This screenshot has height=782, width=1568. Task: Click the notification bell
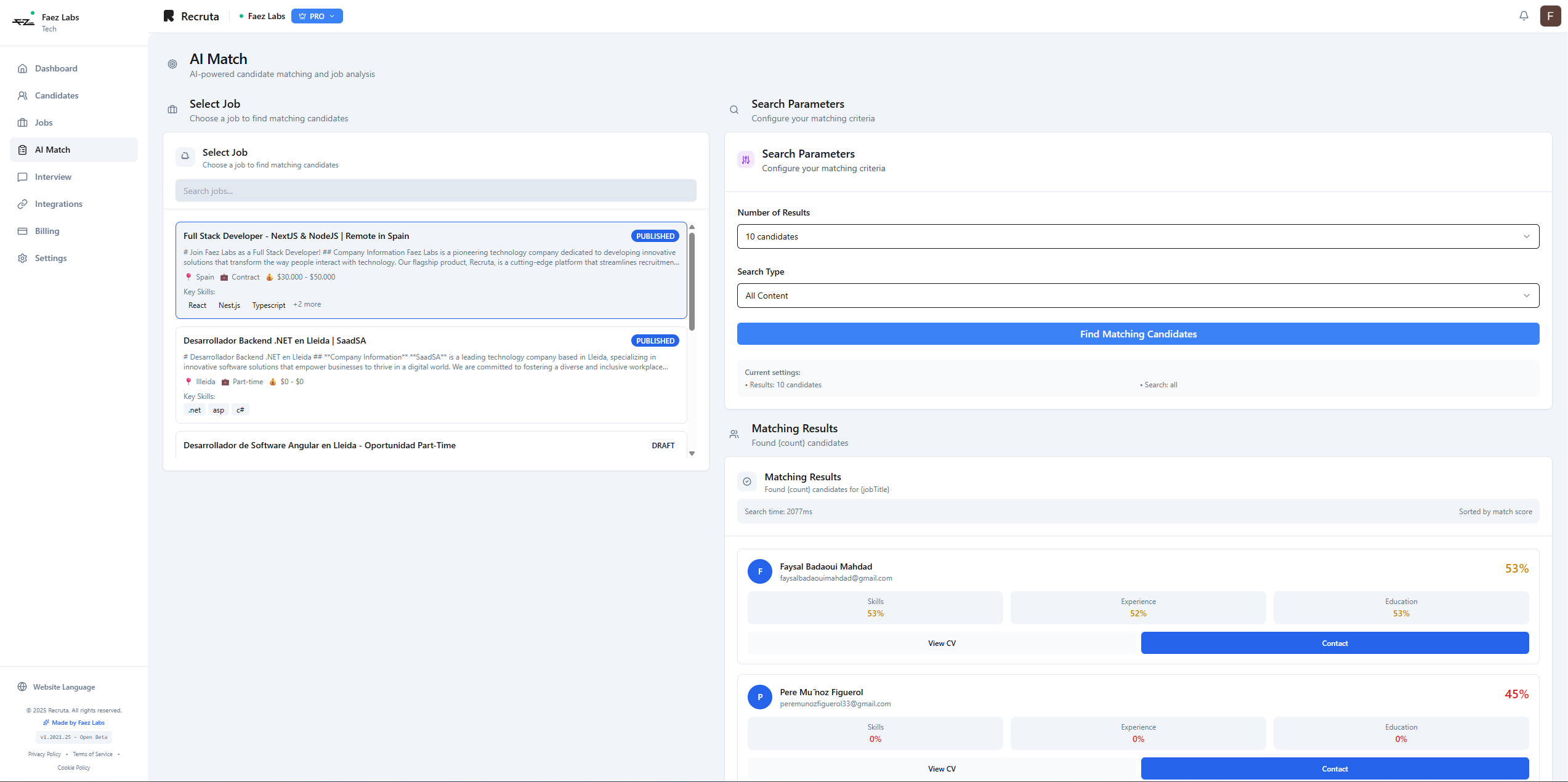click(1524, 15)
